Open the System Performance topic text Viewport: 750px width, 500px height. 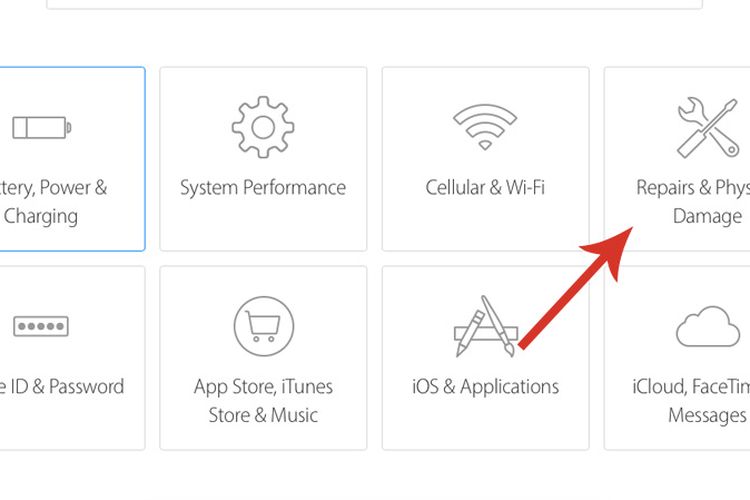pyautogui.click(x=263, y=188)
